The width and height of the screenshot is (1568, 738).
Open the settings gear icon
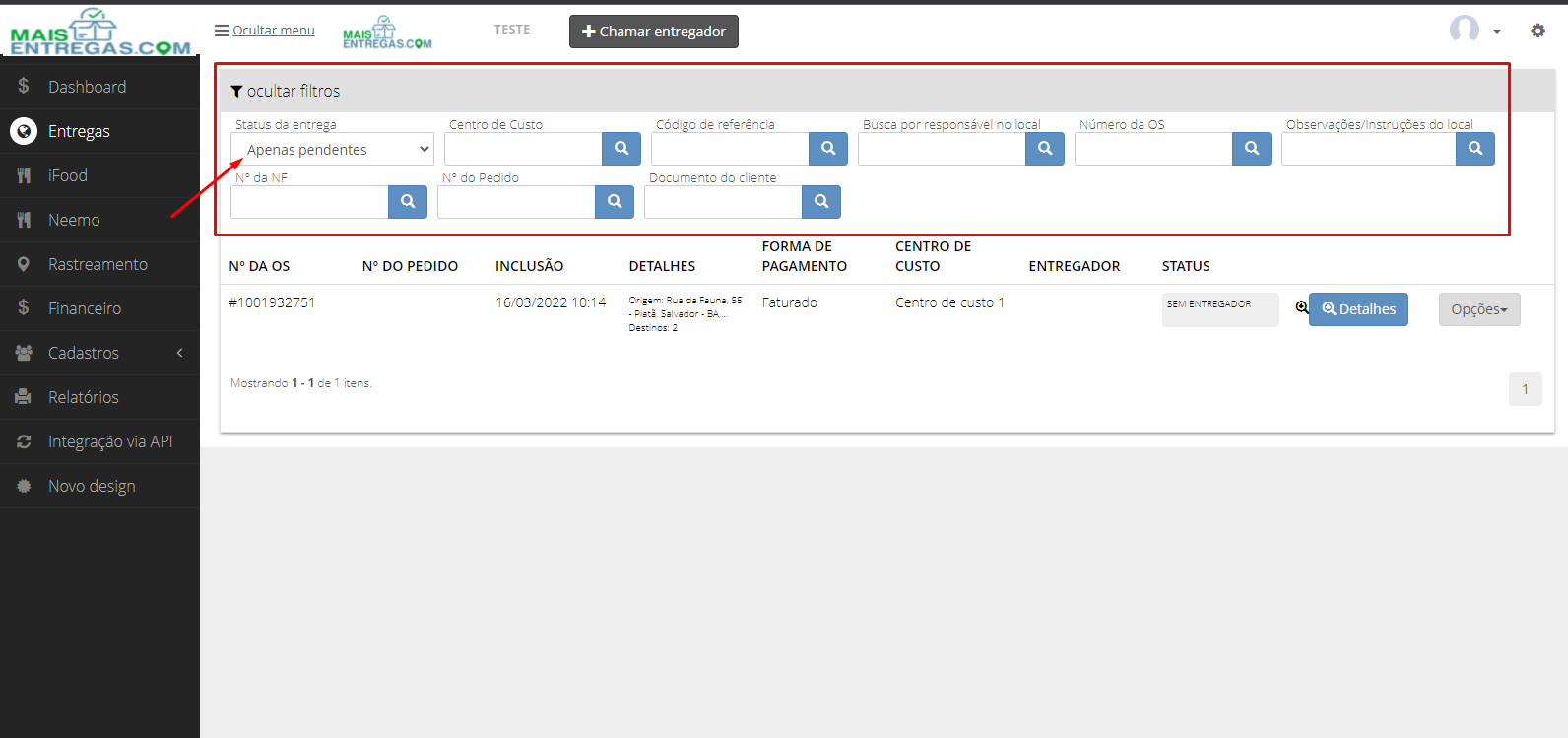(1537, 31)
